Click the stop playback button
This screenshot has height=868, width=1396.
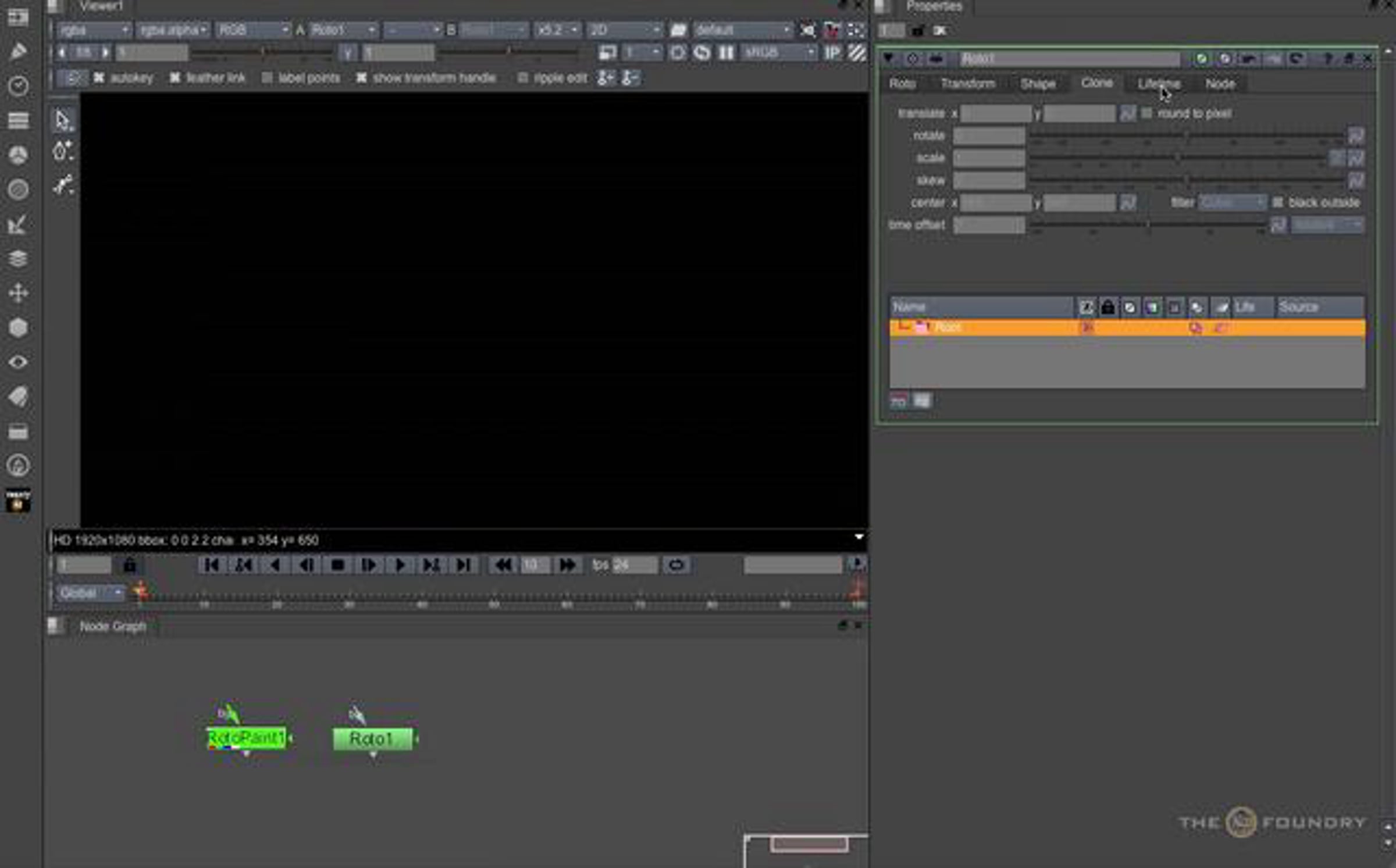pyautogui.click(x=337, y=565)
